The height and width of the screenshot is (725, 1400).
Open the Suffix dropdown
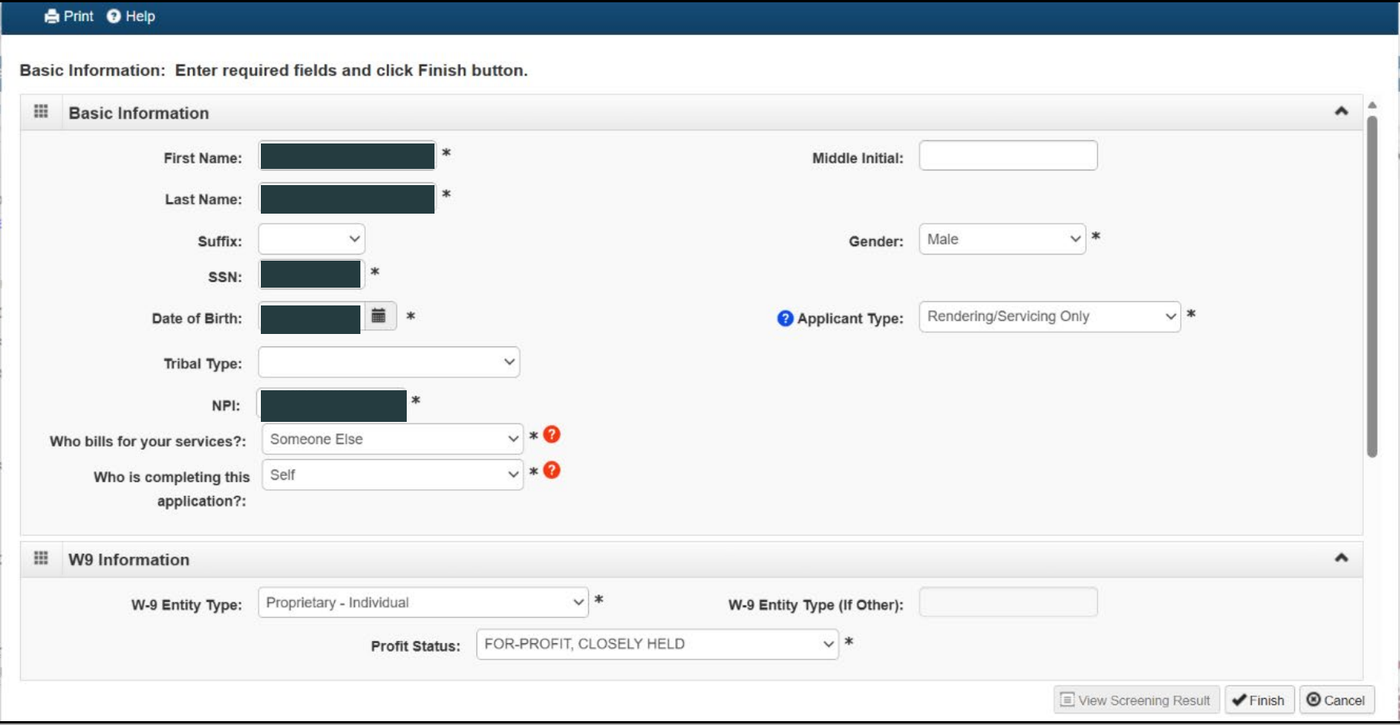tap(312, 239)
